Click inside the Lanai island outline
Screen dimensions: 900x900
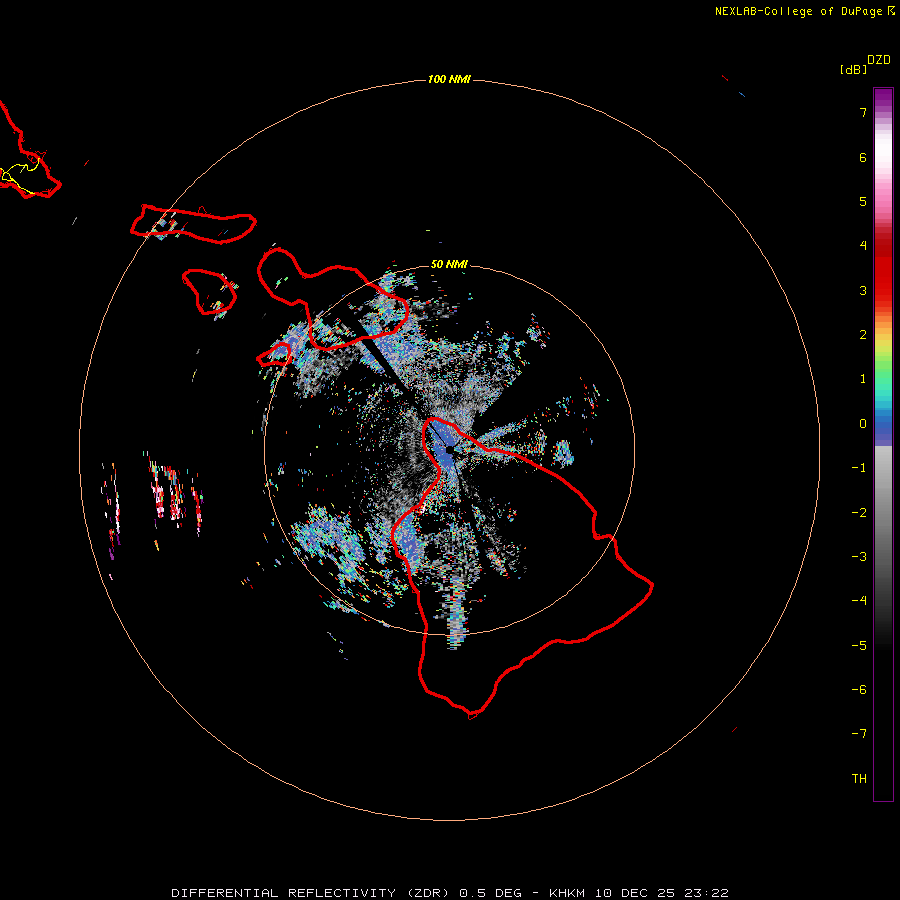coord(208,290)
